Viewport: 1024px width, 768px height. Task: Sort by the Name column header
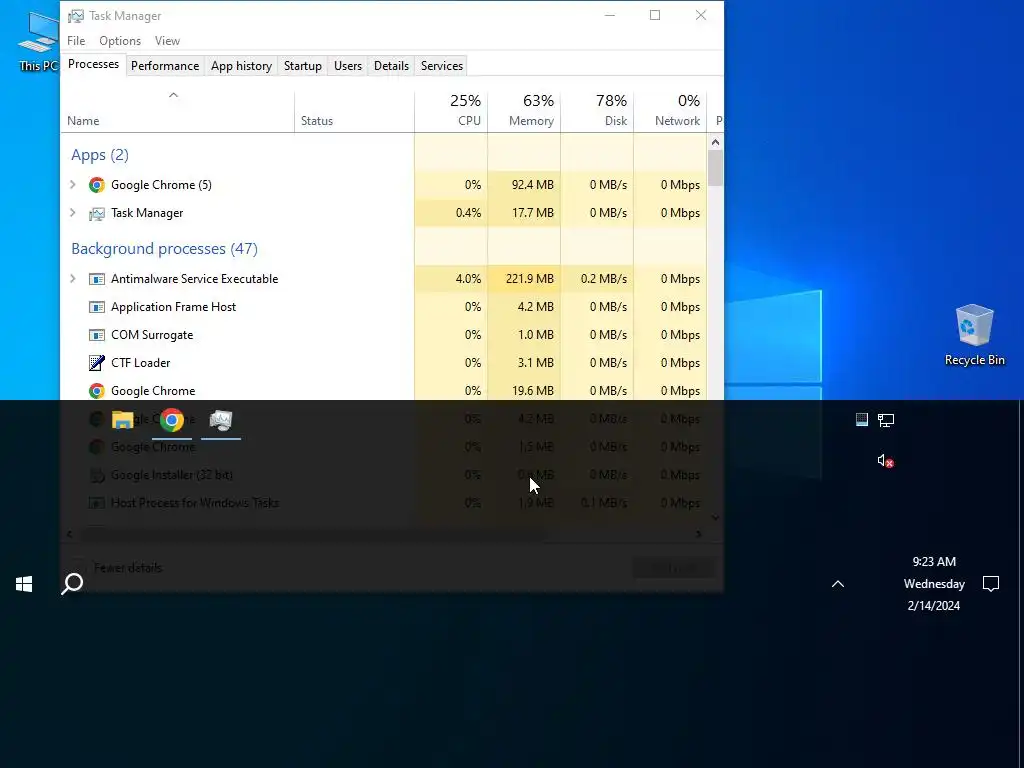178,111
